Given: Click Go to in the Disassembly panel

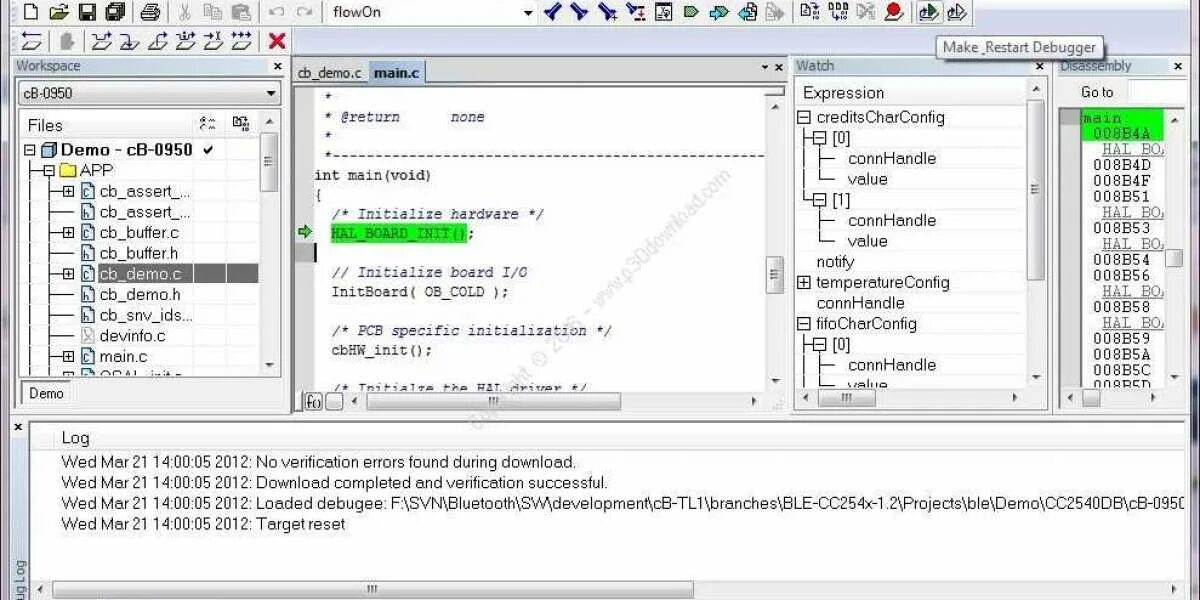Looking at the screenshot, I should pyautogui.click(x=1095, y=92).
